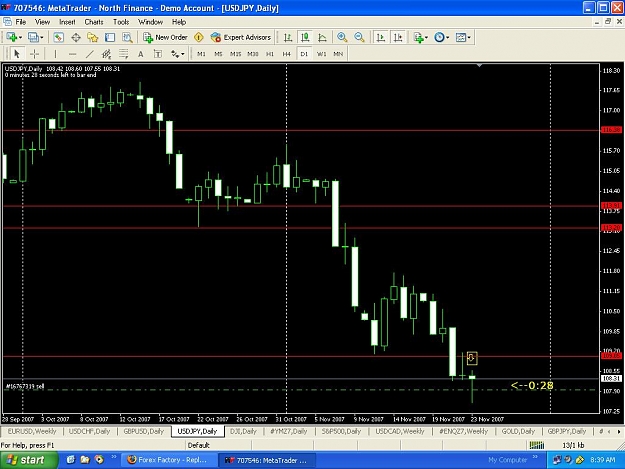Viewport: 625px width, 469px height.
Task: Click the New Order button
Action: [x=165, y=37]
